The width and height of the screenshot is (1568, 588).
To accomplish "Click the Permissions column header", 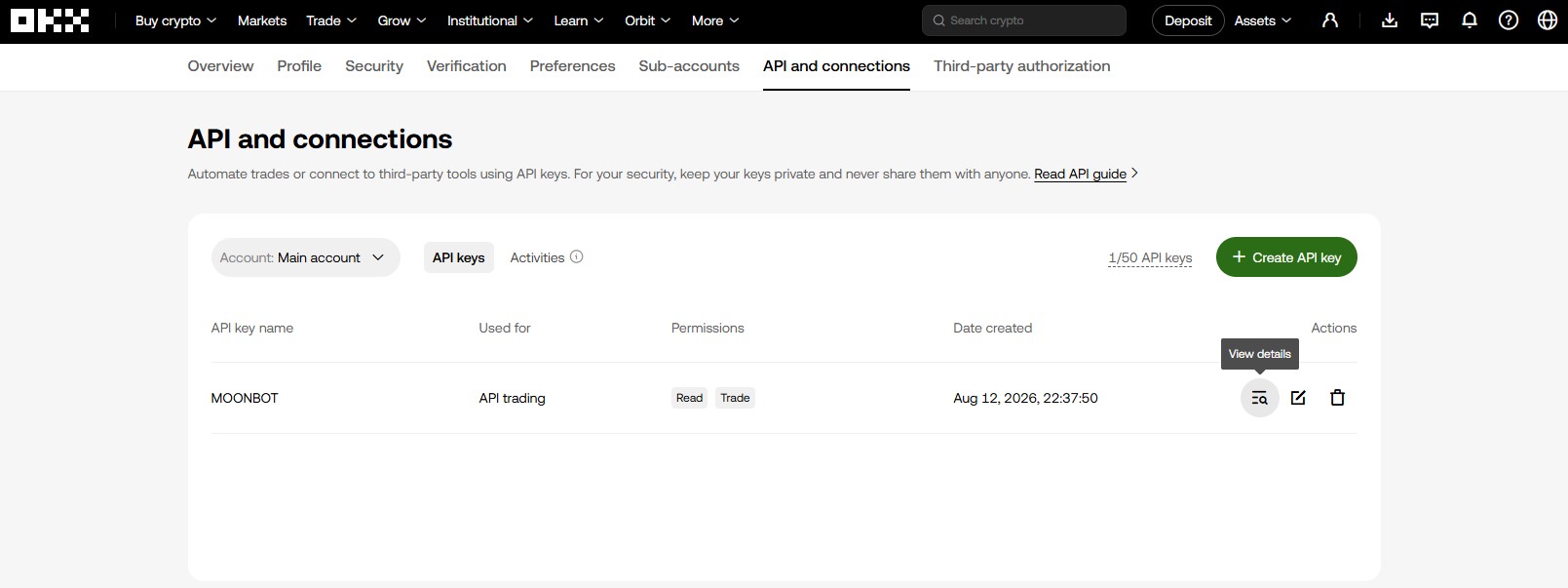I will [x=708, y=328].
